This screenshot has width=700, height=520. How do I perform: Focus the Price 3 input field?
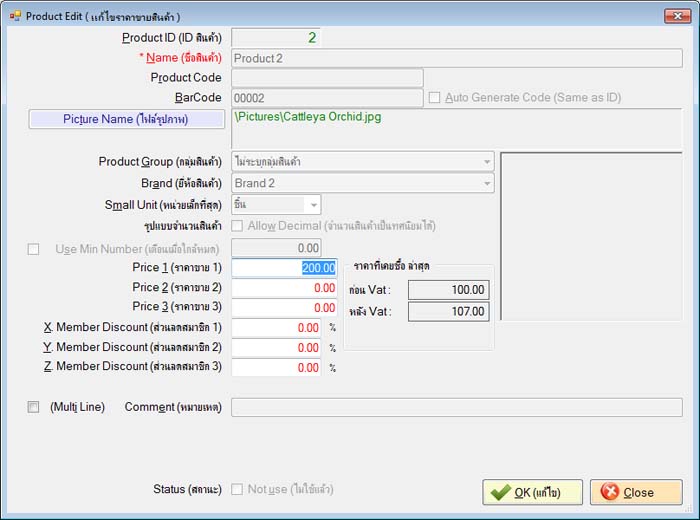tap(277, 308)
